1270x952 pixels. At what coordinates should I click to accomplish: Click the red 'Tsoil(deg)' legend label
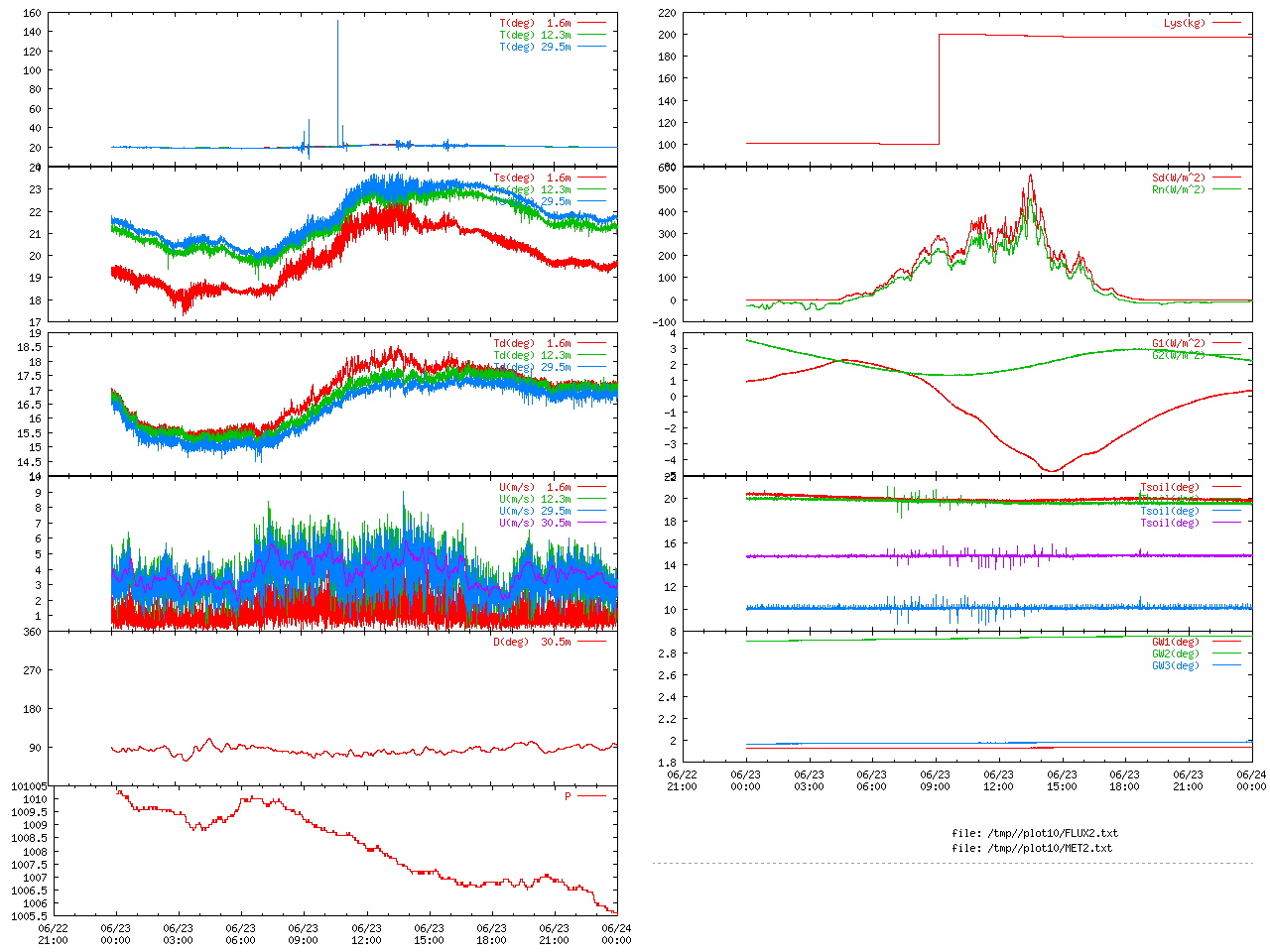click(x=1170, y=488)
